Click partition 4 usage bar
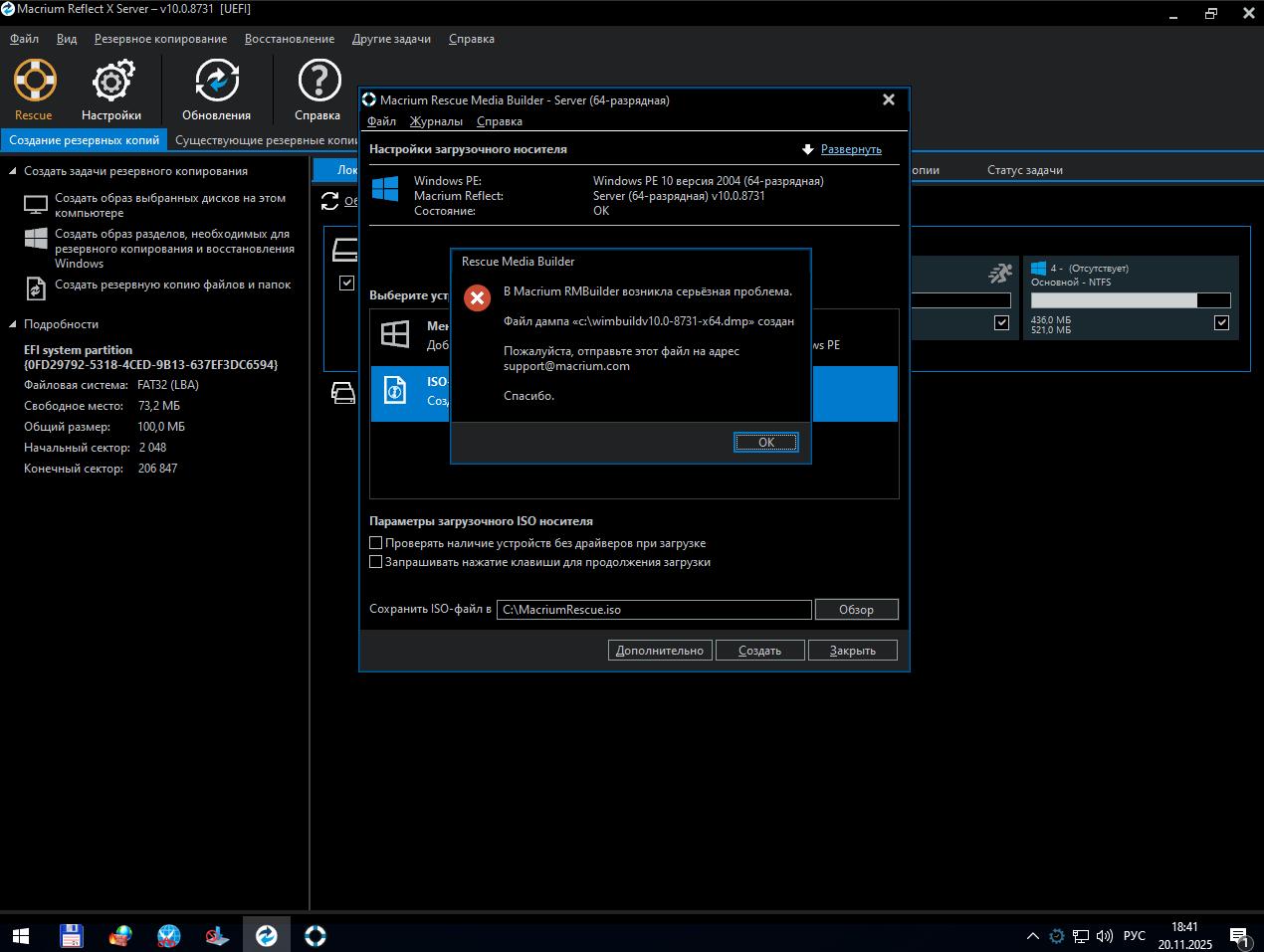Image resolution: width=1264 pixels, height=952 pixels. tap(1130, 300)
